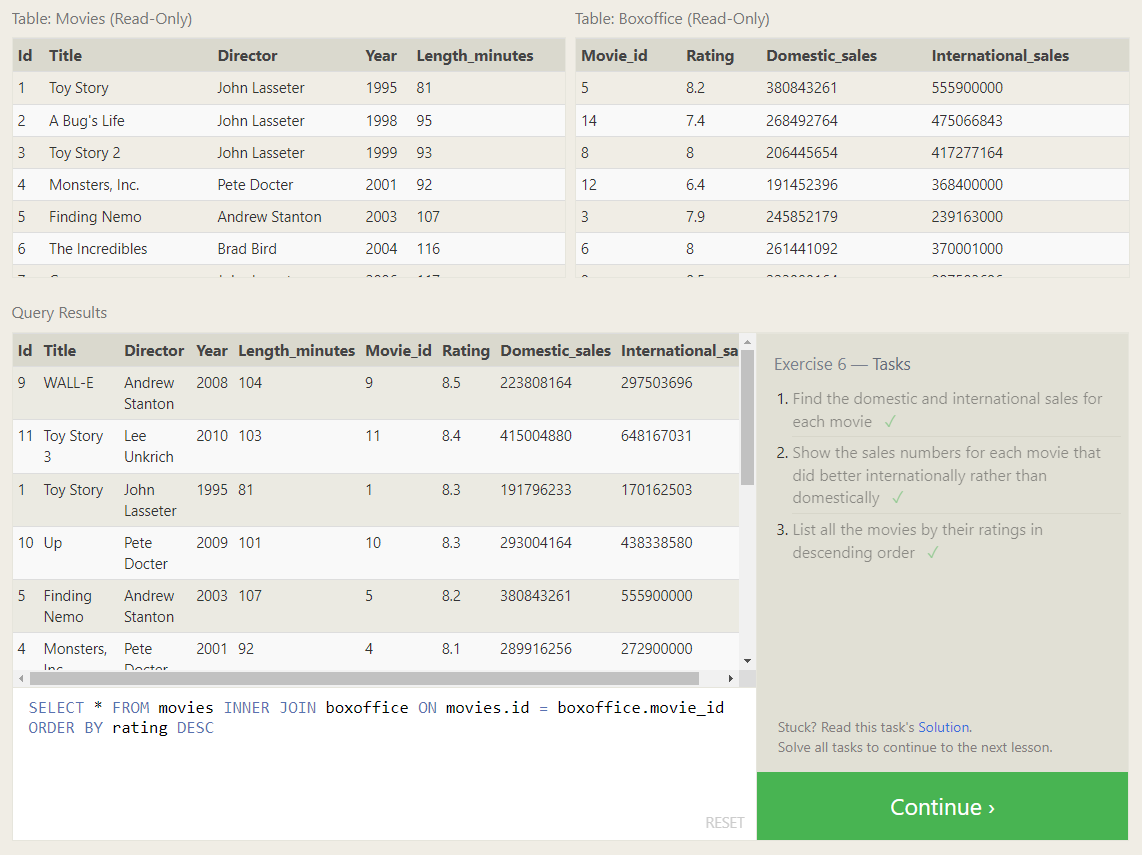Click the Query Results scroll-right arrow

click(730, 678)
